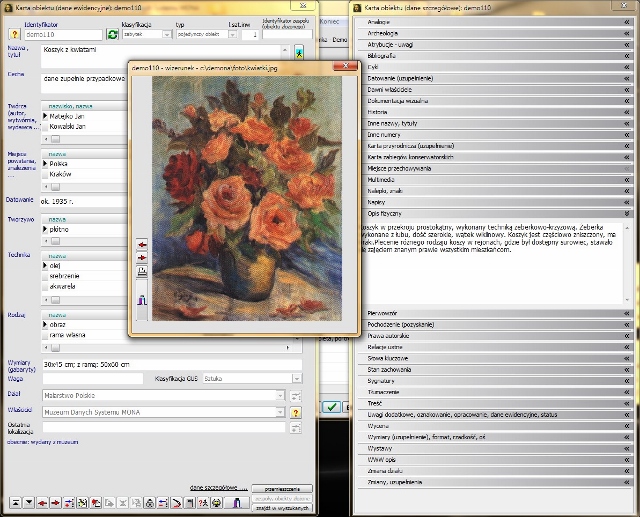Click the red question mark with figure icon
This screenshot has height=517, width=640.
click(x=203, y=503)
